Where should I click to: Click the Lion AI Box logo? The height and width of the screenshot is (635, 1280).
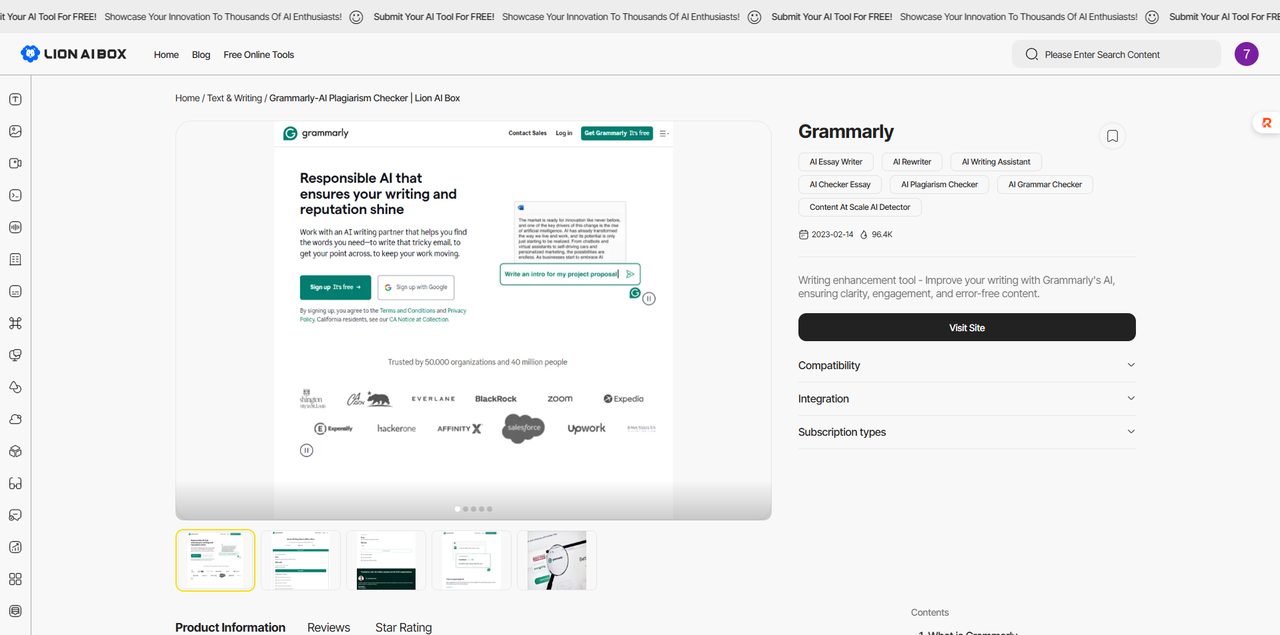(x=74, y=54)
